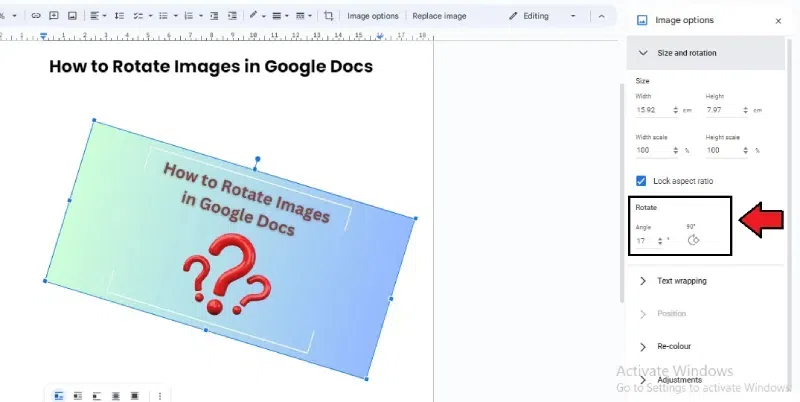Uncheck the Lock aspect ratio checkbox
This screenshot has width=800, height=402.
(642, 181)
